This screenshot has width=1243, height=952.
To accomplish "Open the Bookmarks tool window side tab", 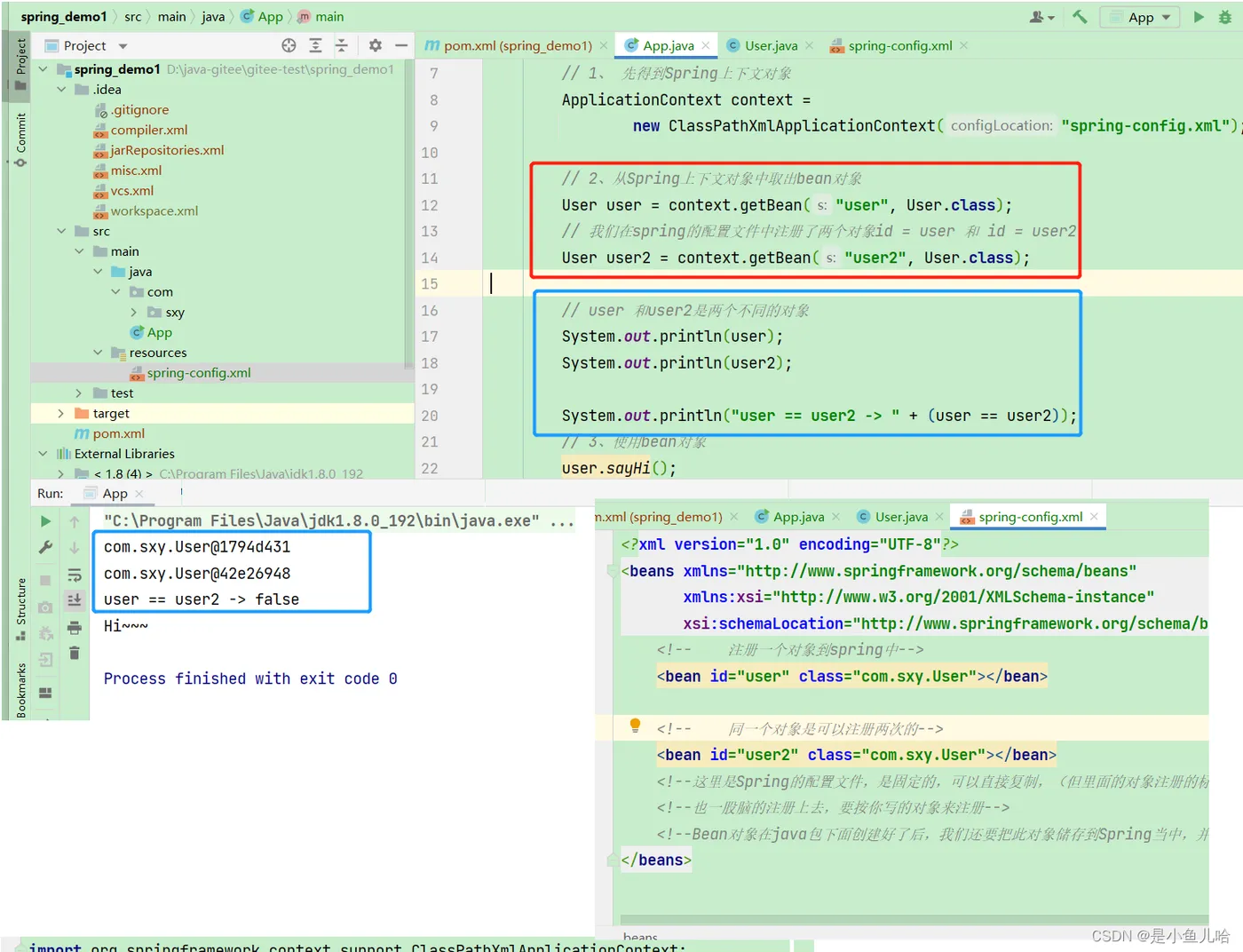I will click(x=20, y=690).
